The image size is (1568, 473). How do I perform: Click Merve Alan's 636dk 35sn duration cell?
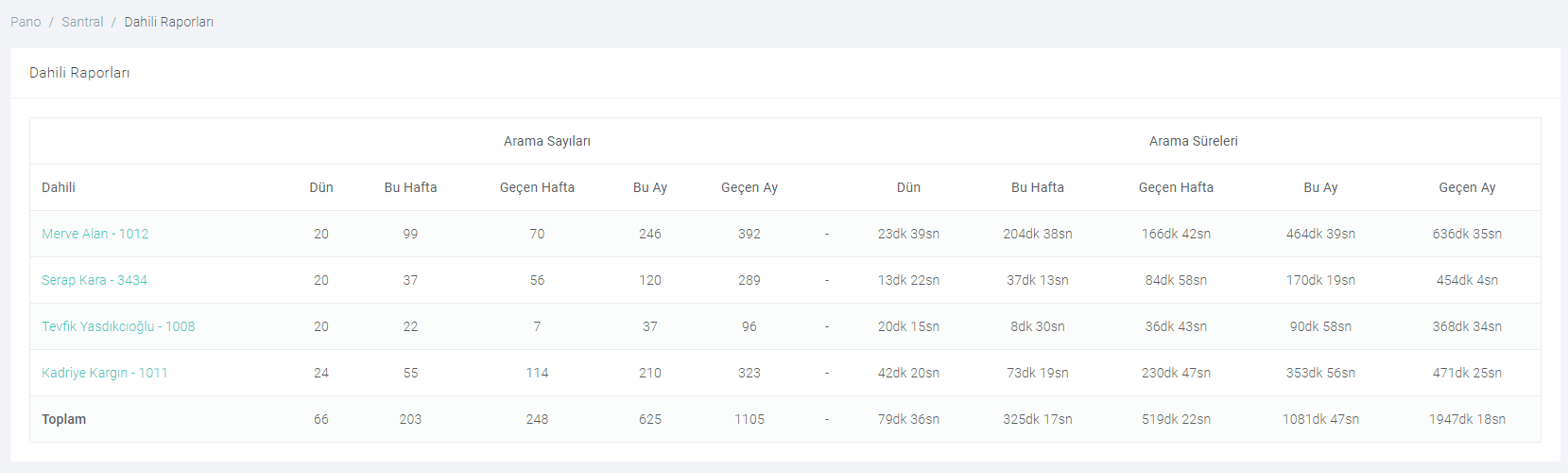pyautogui.click(x=1467, y=234)
